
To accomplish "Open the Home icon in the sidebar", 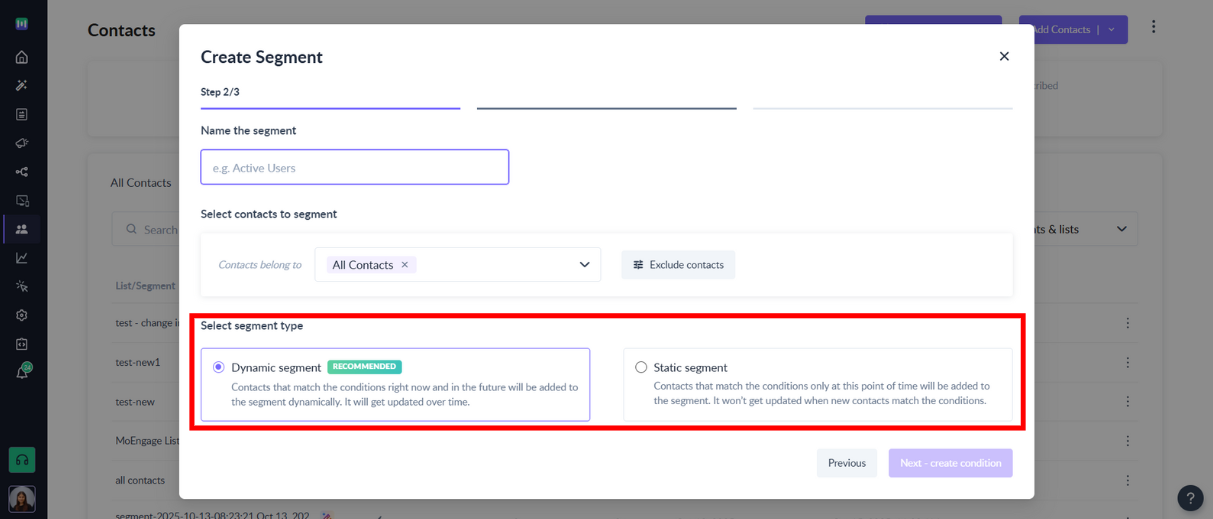I will [x=22, y=57].
